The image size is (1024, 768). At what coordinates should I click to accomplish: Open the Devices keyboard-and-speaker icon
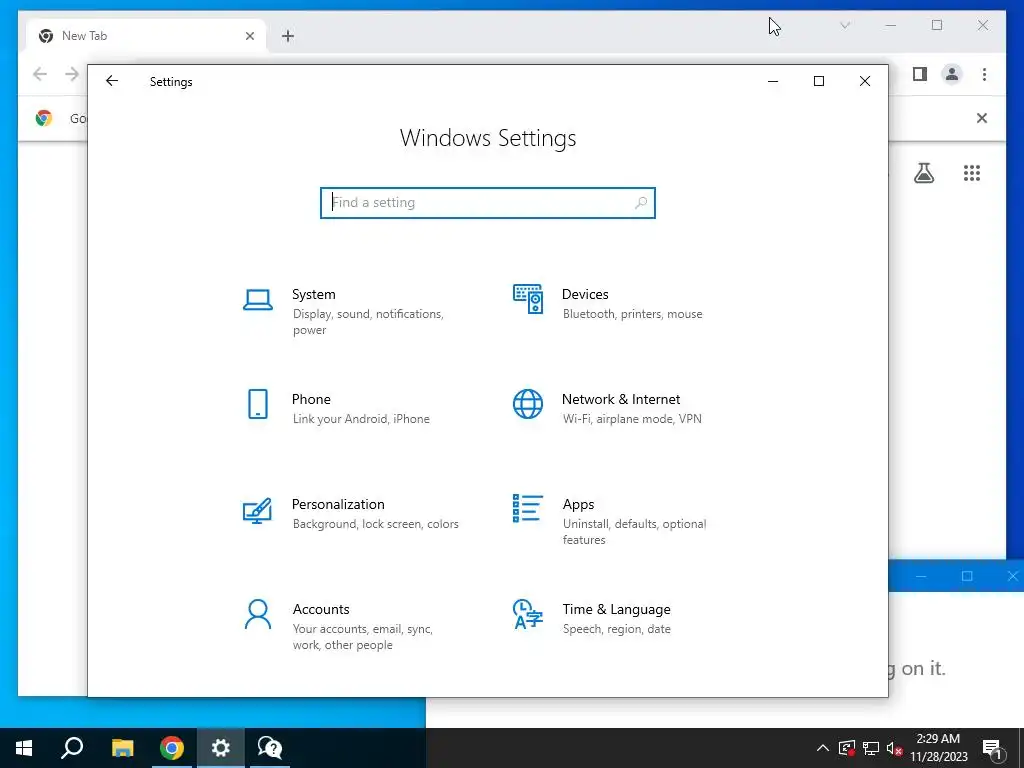click(x=528, y=299)
